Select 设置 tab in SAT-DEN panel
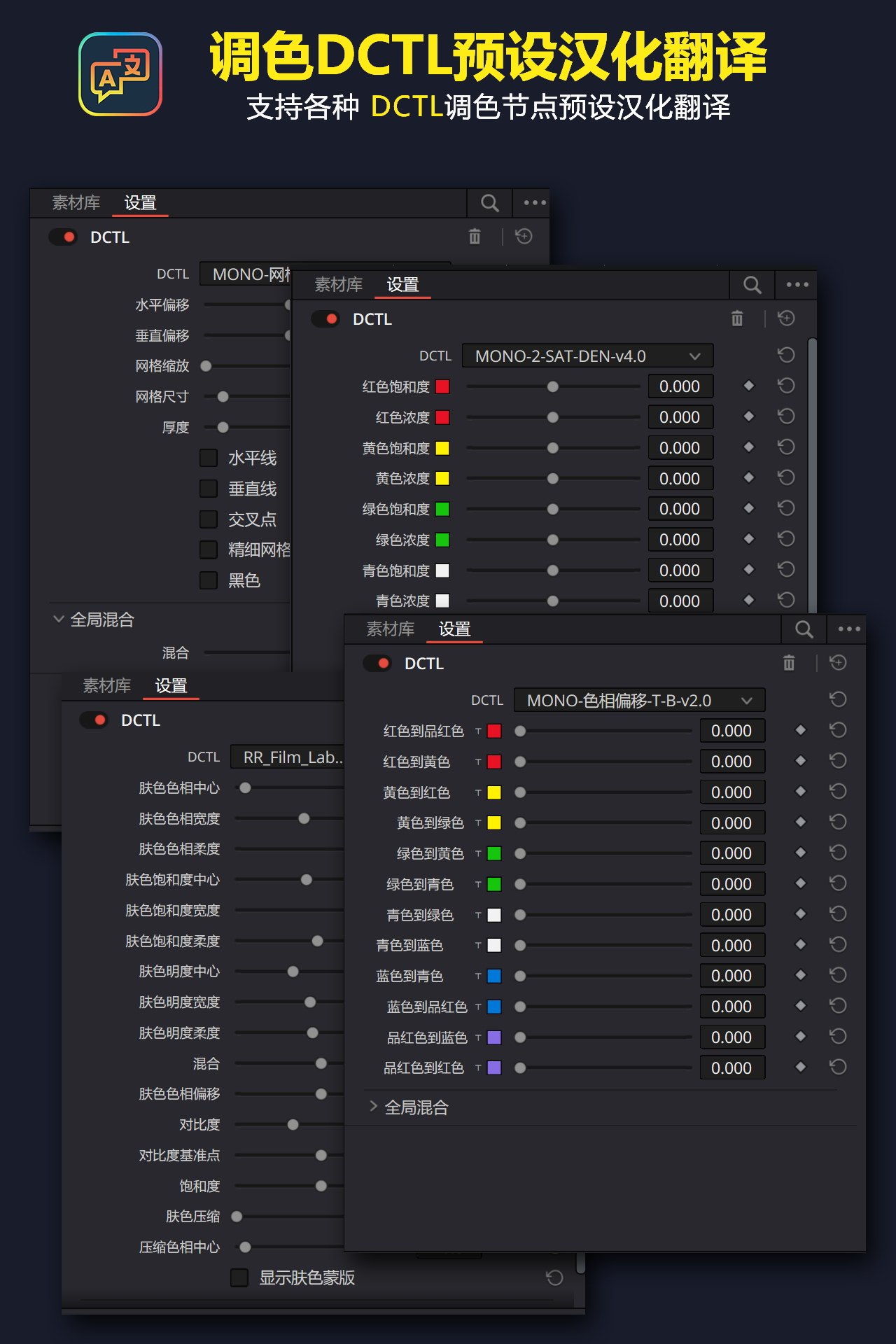 [402, 285]
